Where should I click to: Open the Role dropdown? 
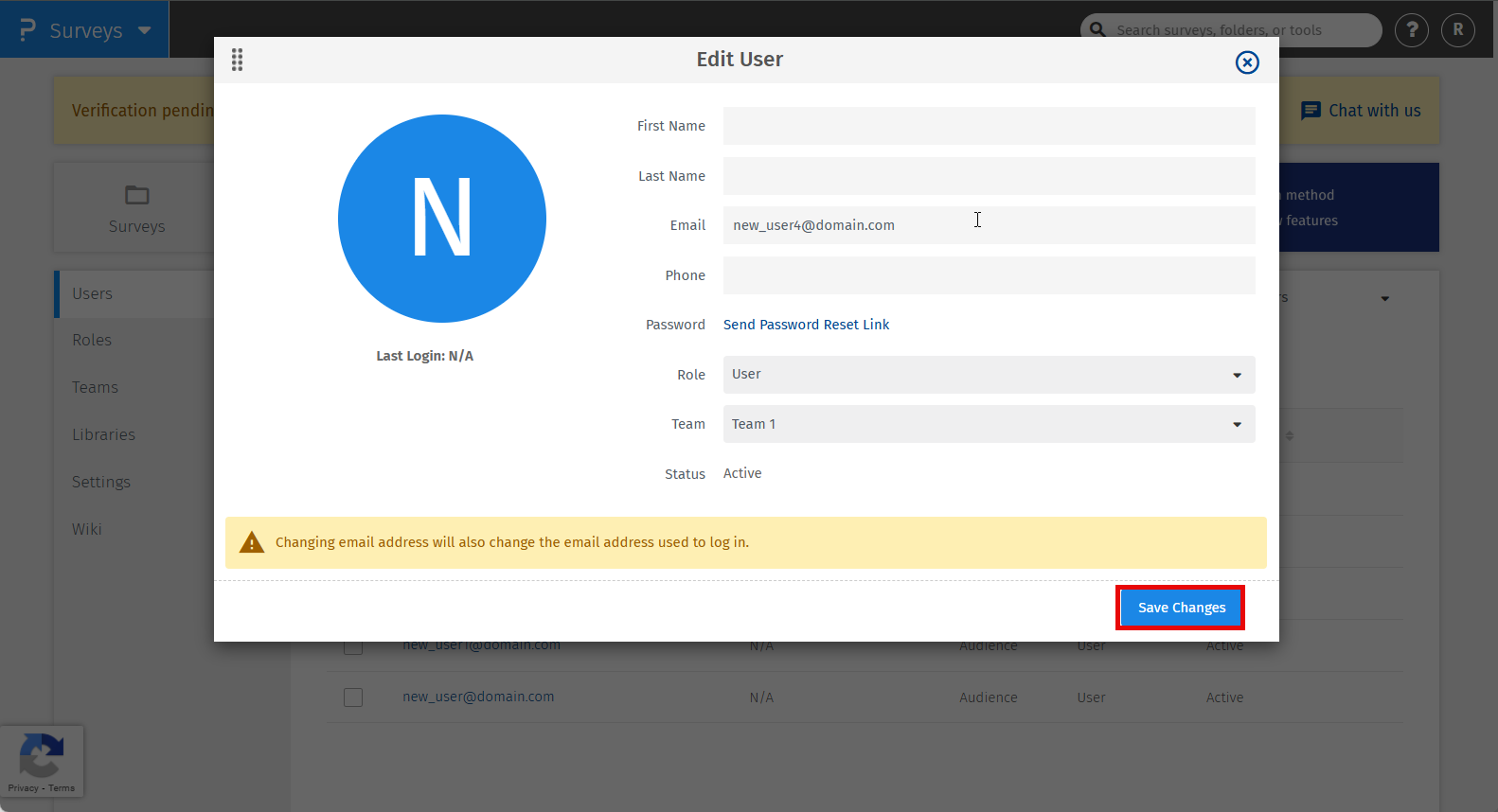coord(989,375)
